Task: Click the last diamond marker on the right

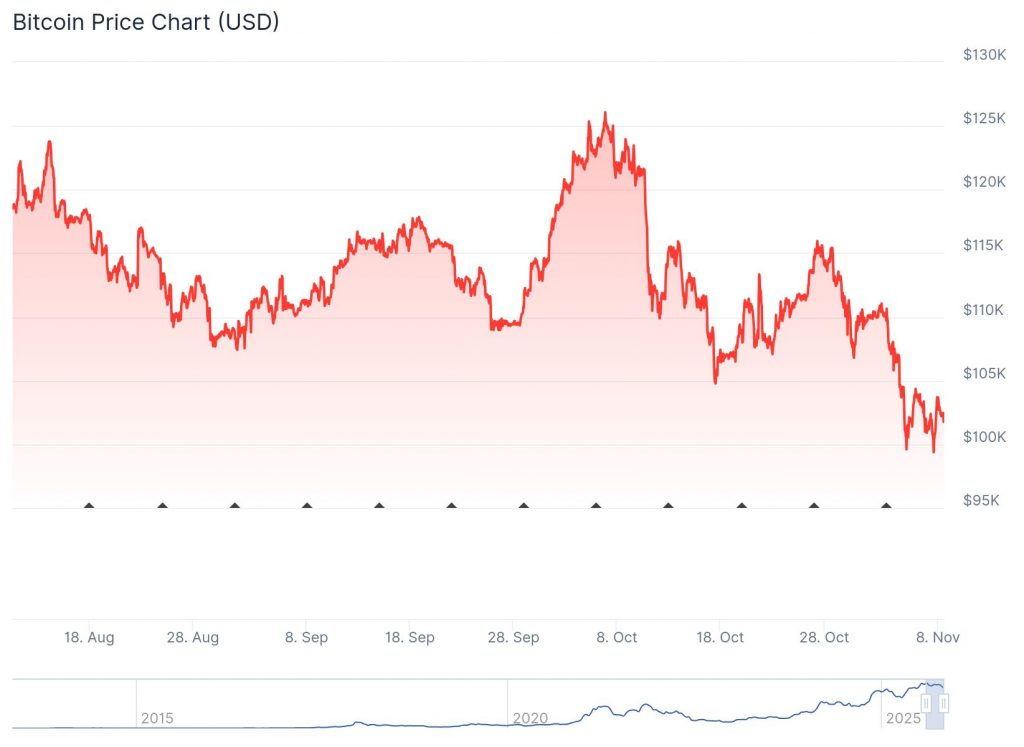Action: 886,505
